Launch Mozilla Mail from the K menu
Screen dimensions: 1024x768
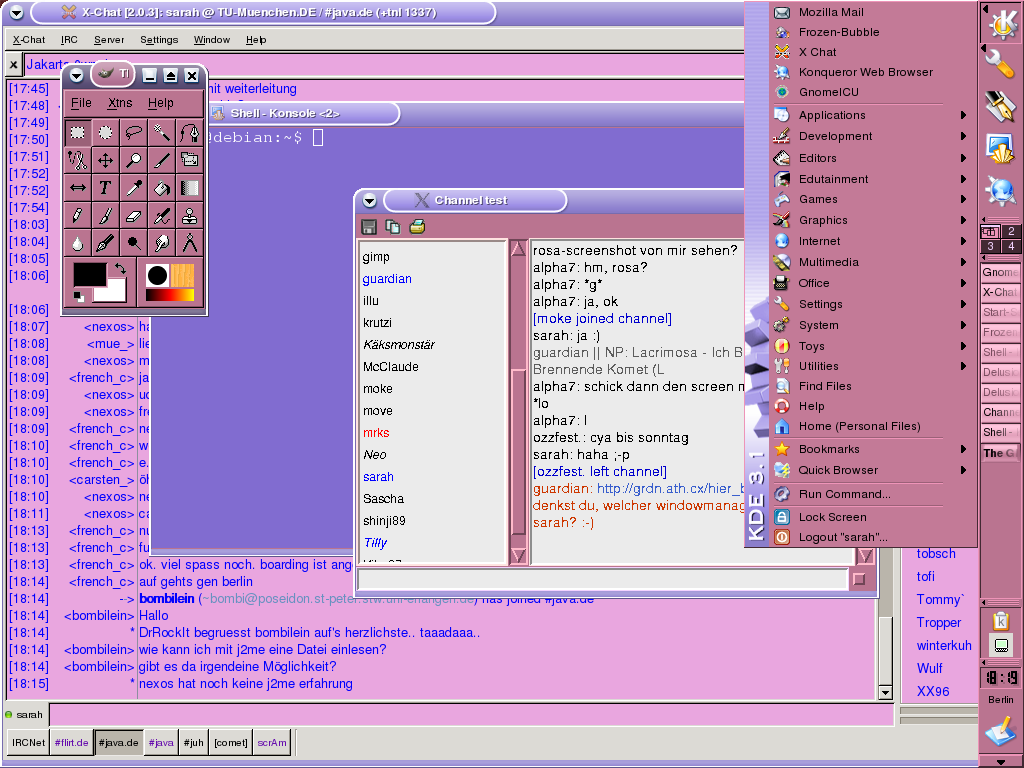[869, 12]
